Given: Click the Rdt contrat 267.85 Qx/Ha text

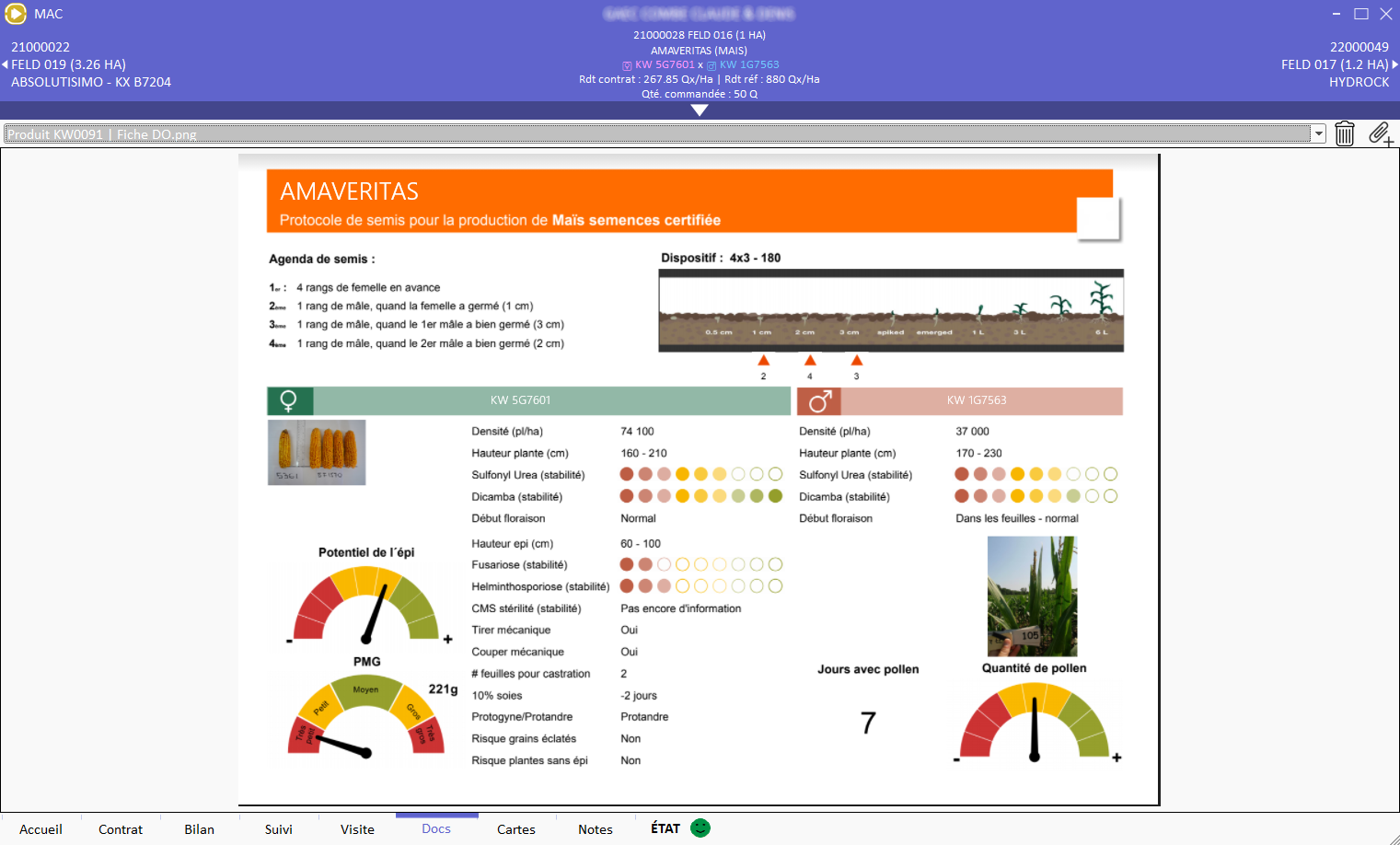Looking at the screenshot, I should click(x=646, y=79).
